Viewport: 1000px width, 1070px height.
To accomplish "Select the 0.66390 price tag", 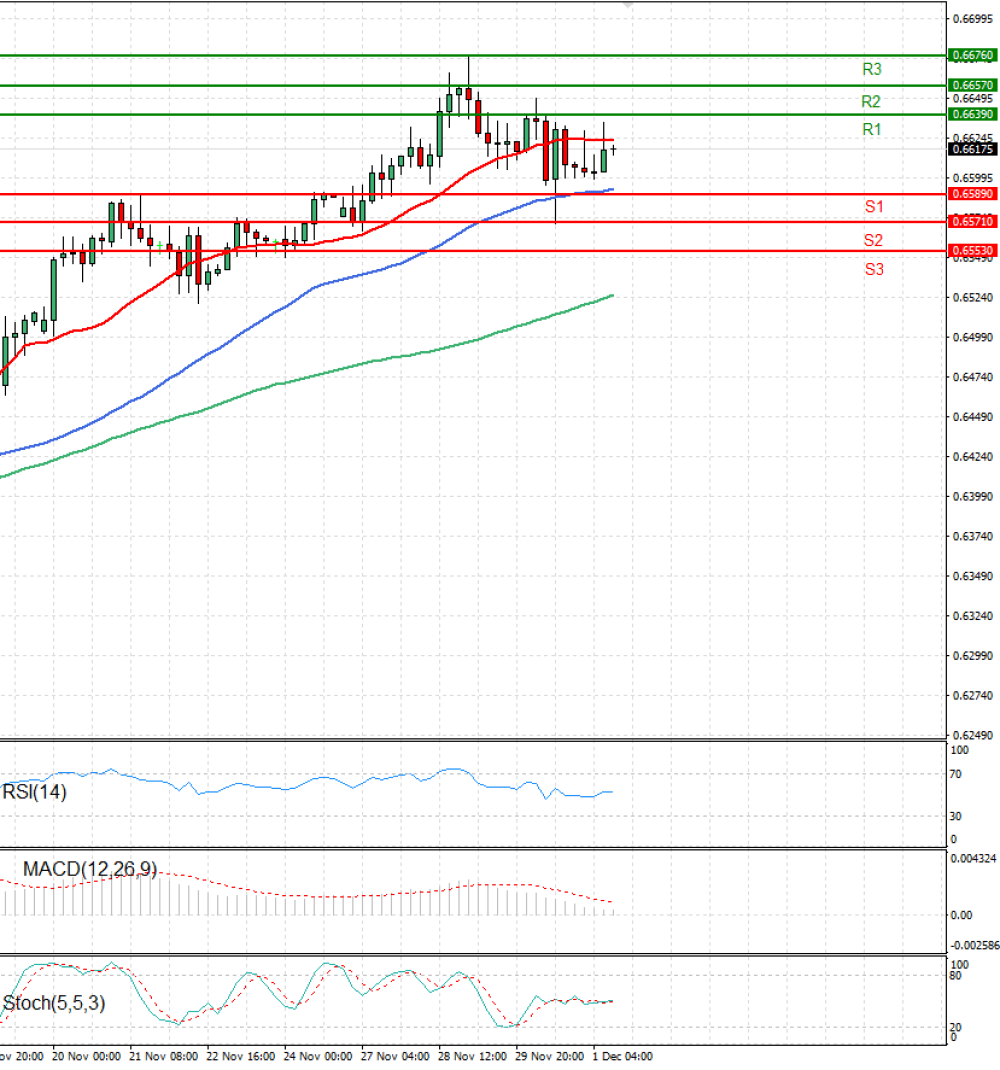I will click(x=973, y=114).
